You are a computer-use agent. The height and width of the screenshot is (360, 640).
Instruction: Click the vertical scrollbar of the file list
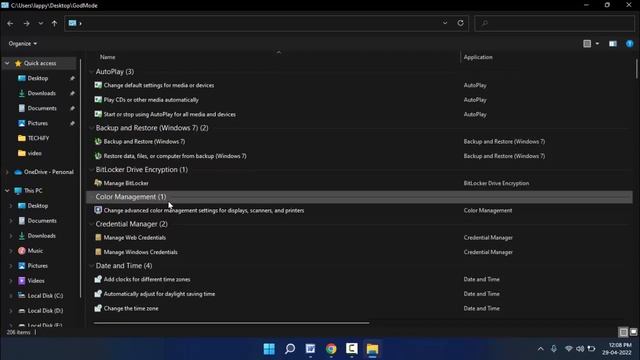pos(636,69)
